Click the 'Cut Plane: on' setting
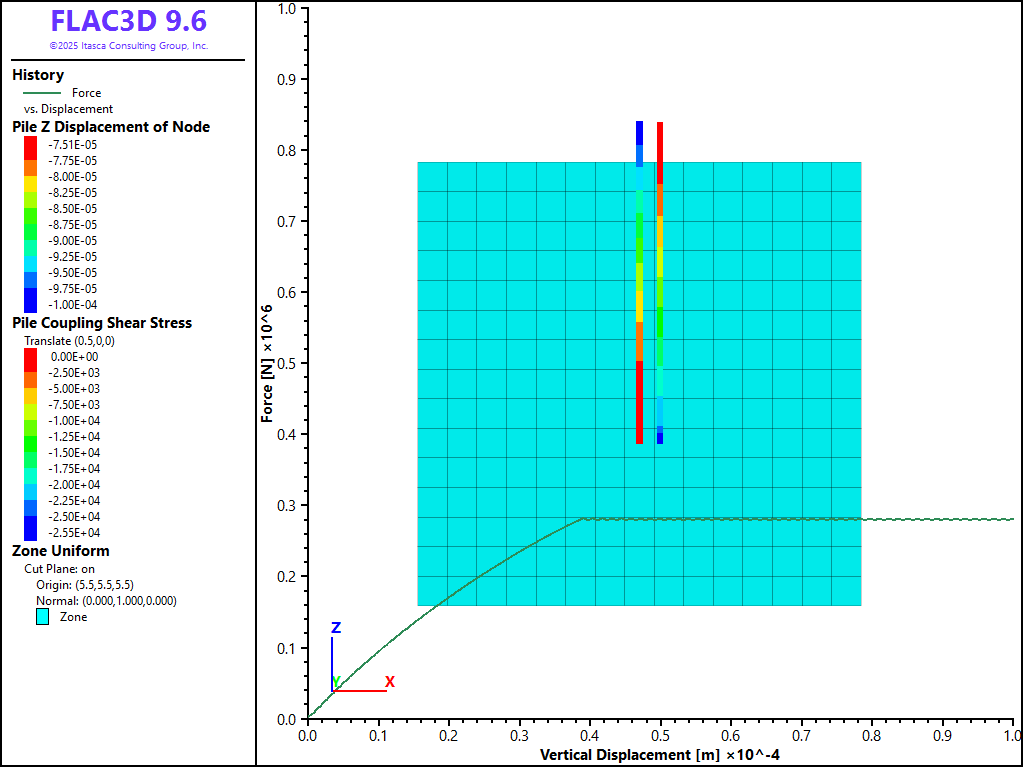Screen dimensions: 1024x768 click(x=60, y=568)
